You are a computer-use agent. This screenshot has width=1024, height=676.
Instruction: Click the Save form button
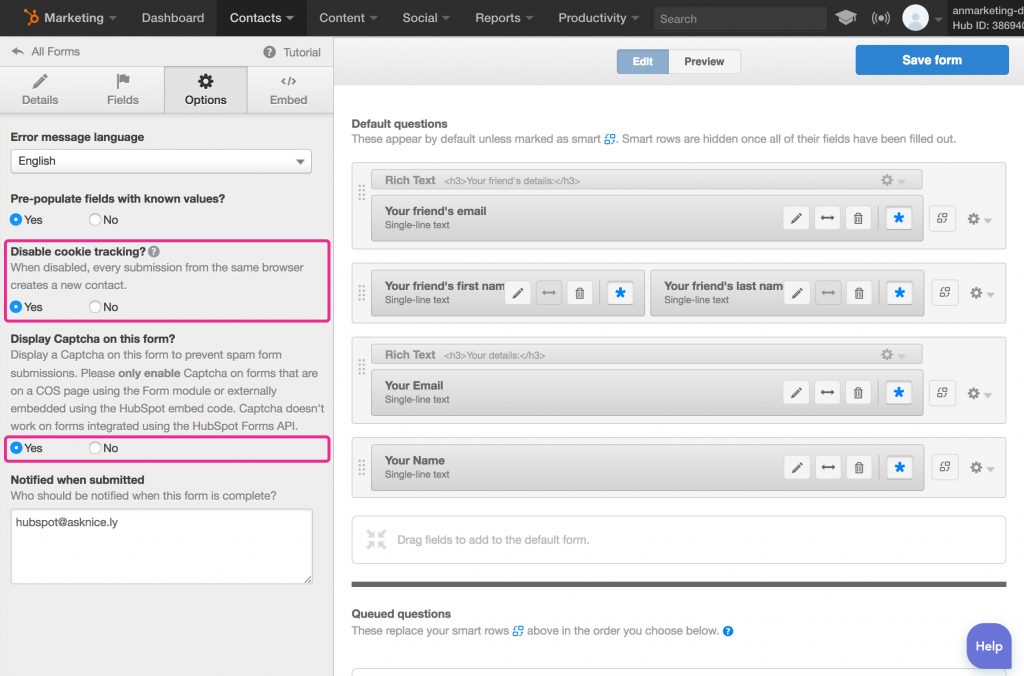(x=932, y=60)
